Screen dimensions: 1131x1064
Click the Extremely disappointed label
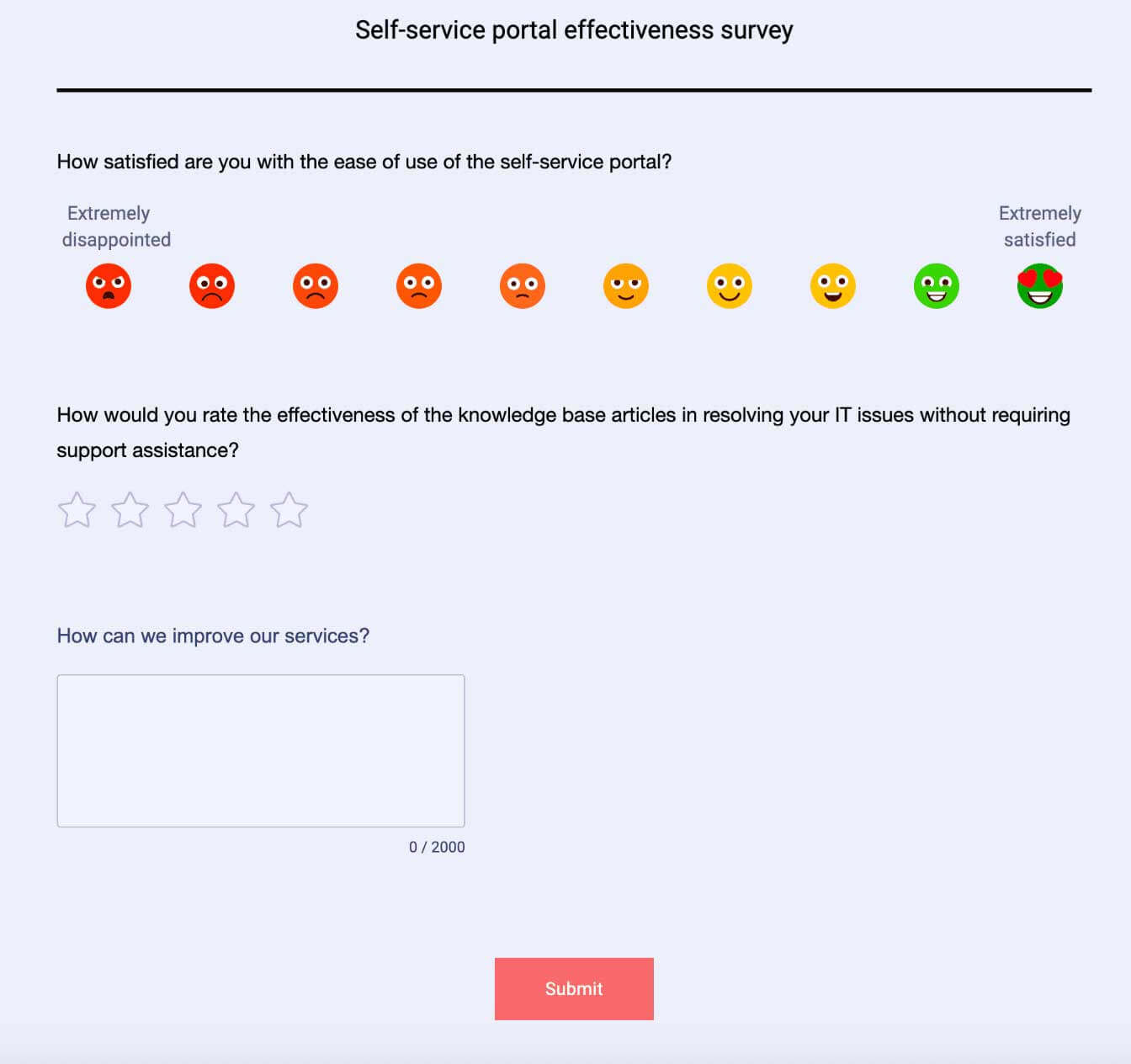tap(115, 226)
